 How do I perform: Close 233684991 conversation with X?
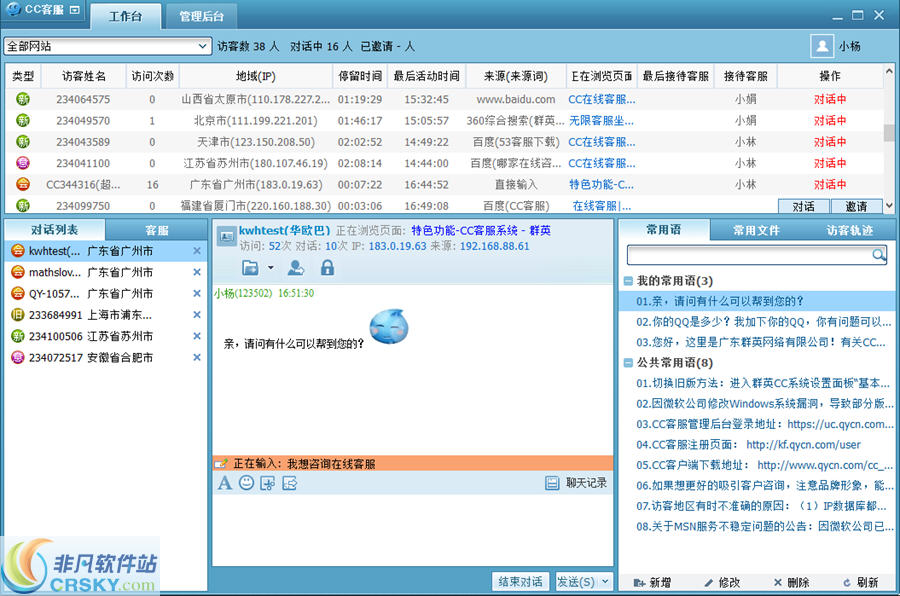tap(197, 315)
